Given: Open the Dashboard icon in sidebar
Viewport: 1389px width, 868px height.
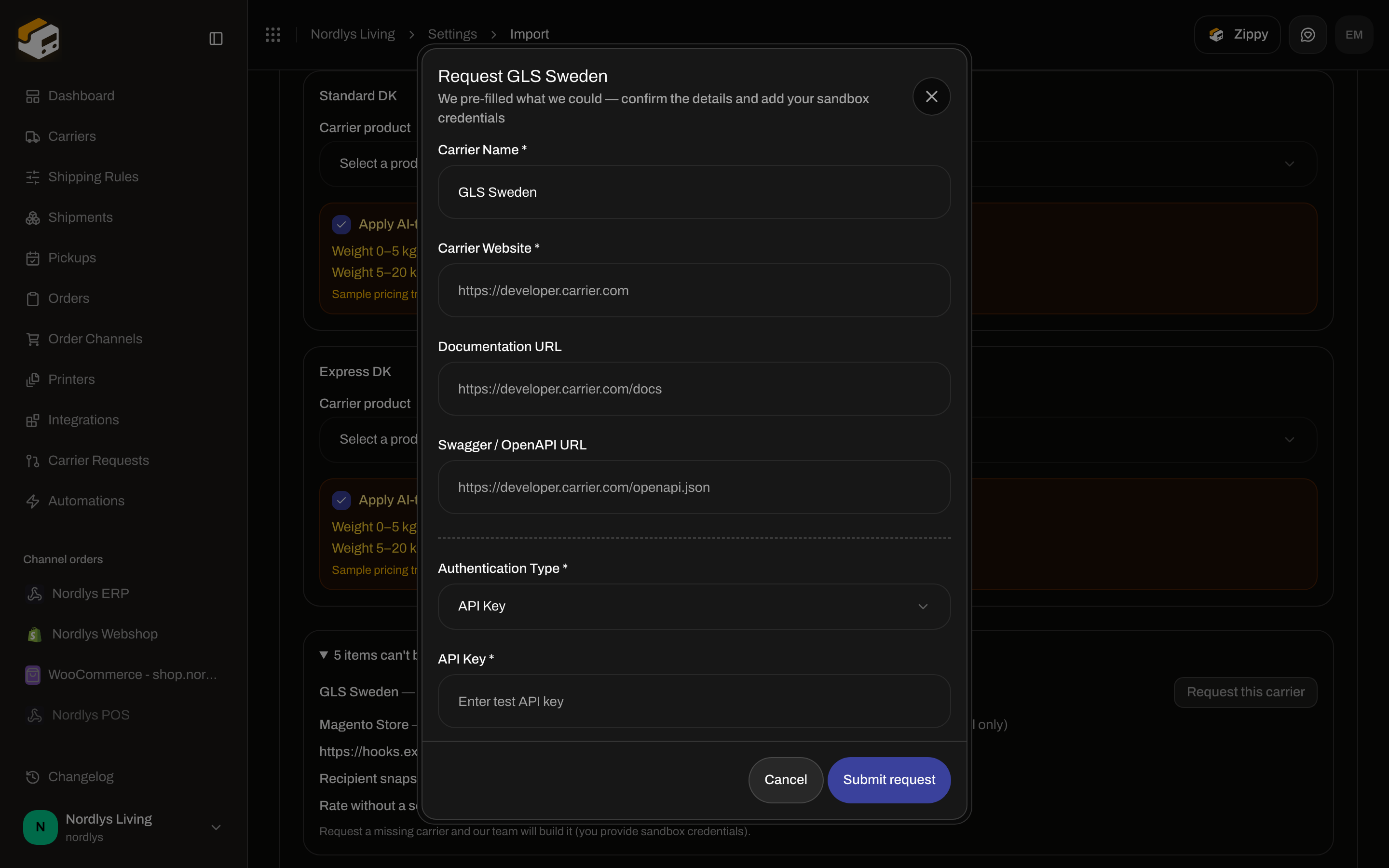Looking at the screenshot, I should tap(33, 96).
